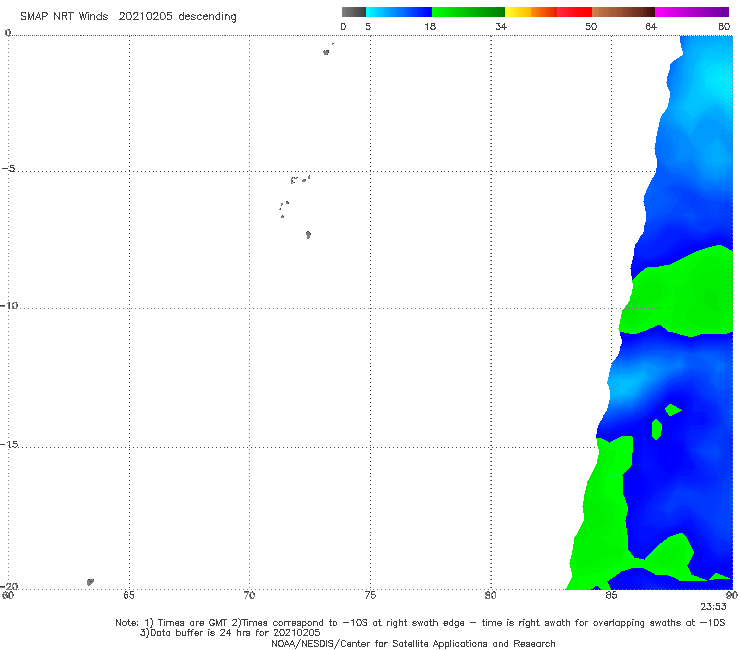Click the color bar scale label '64'
The image size is (740, 650).
click(x=651, y=26)
